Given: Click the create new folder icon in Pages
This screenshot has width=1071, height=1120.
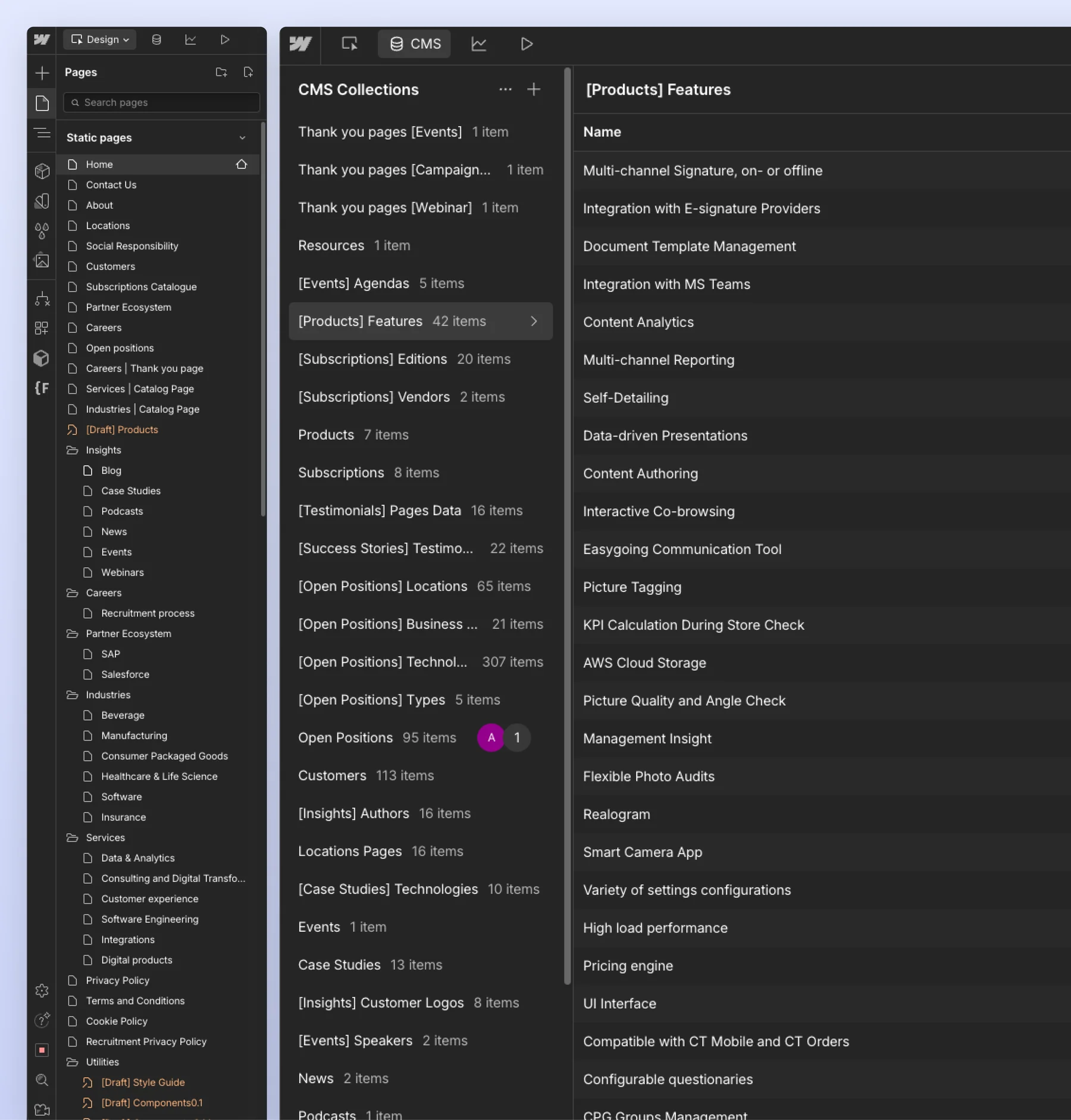Looking at the screenshot, I should pos(221,72).
